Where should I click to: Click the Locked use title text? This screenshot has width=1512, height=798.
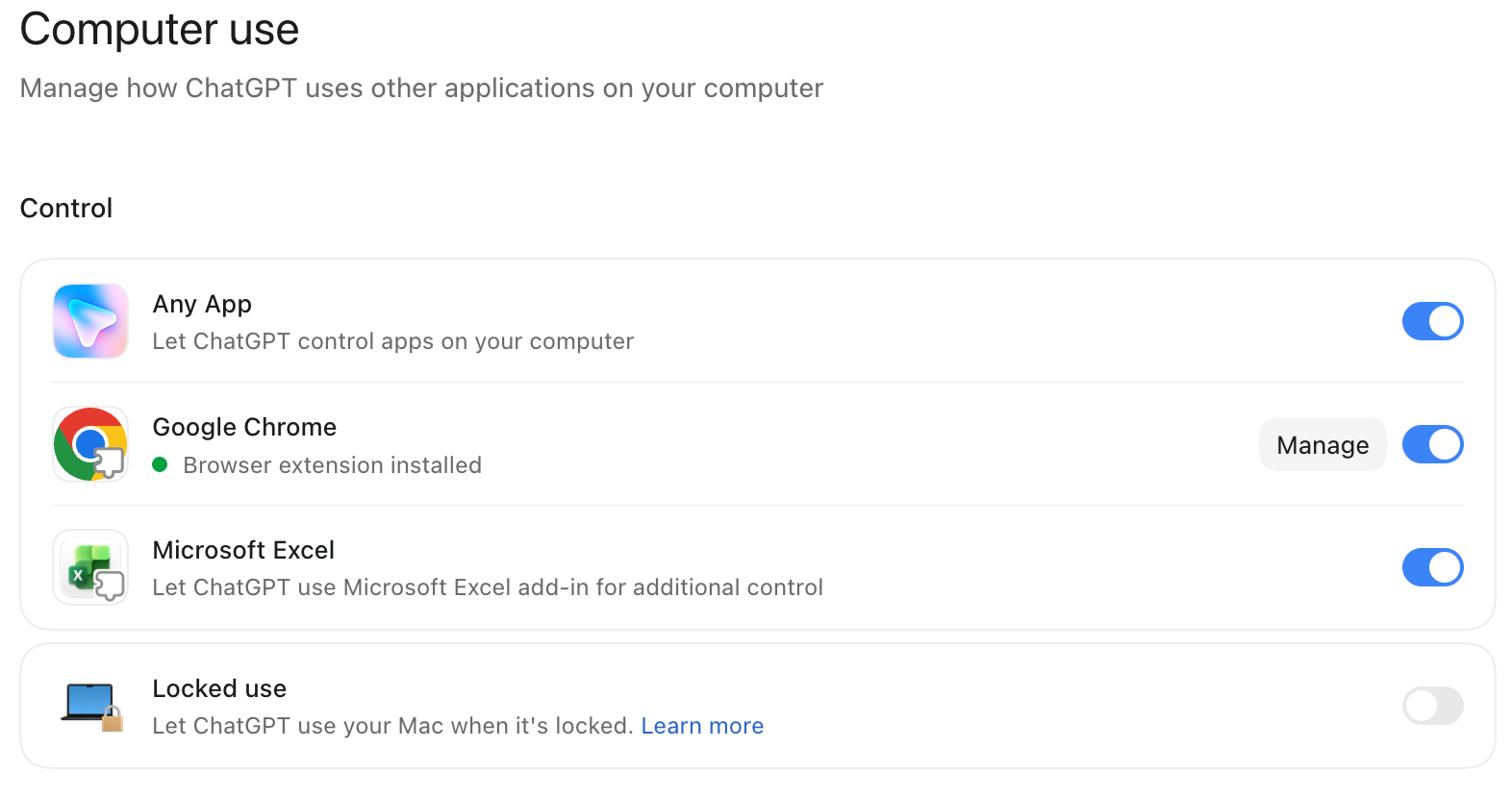pyautogui.click(x=219, y=688)
